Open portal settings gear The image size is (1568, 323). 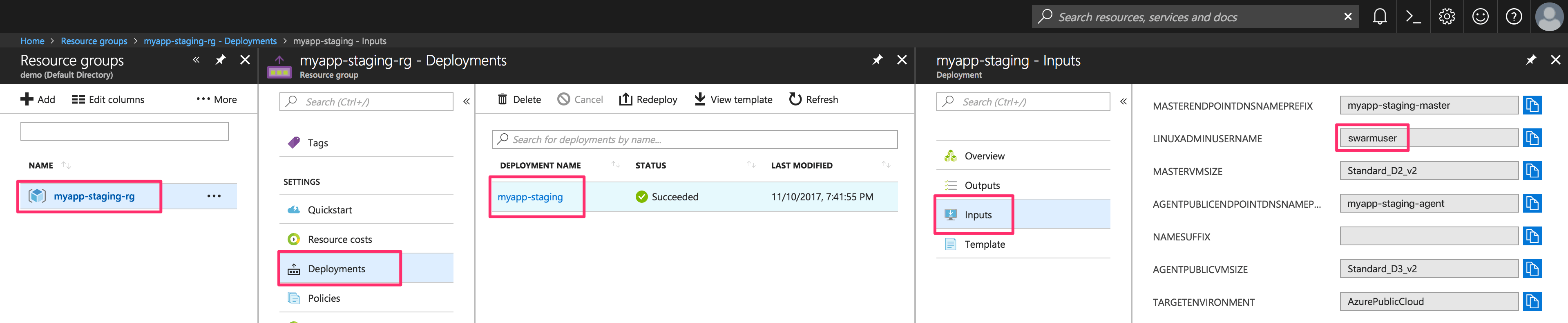1447,16
